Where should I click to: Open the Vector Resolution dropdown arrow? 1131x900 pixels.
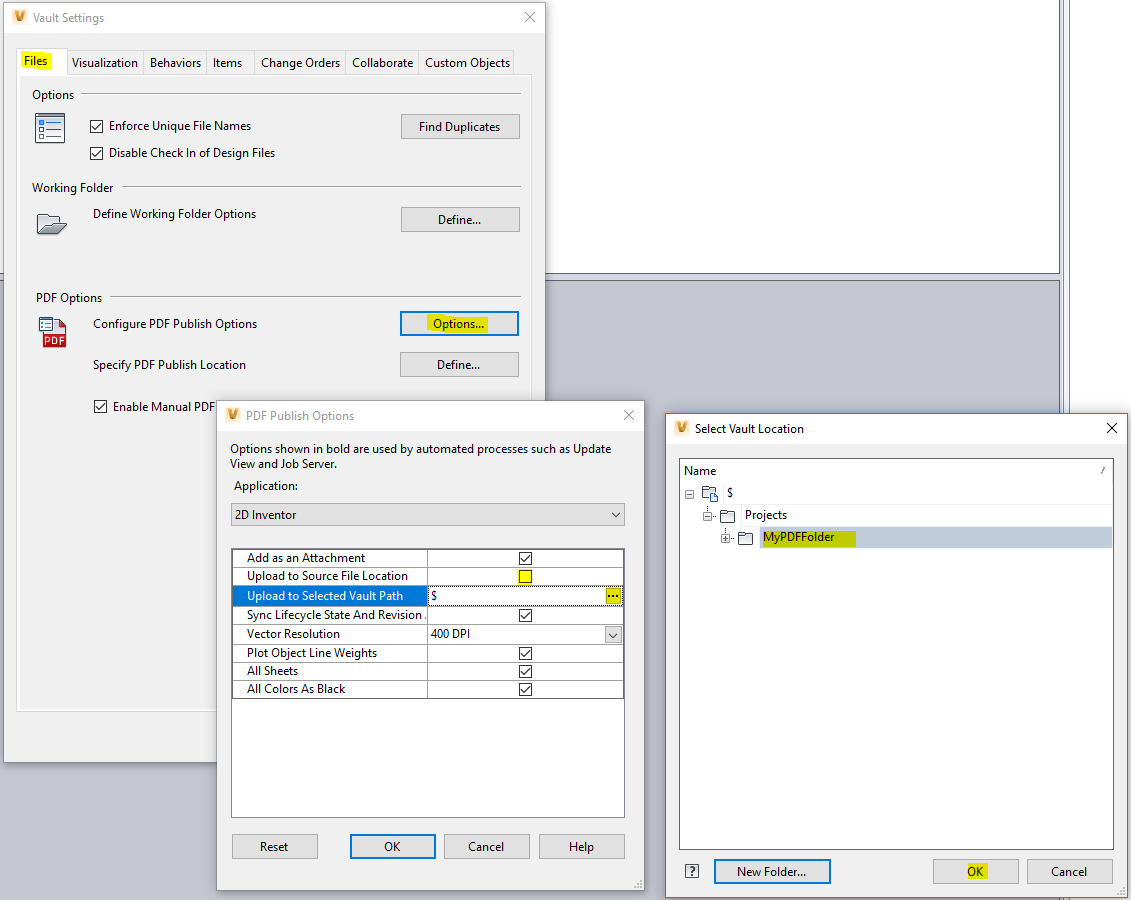coord(613,635)
